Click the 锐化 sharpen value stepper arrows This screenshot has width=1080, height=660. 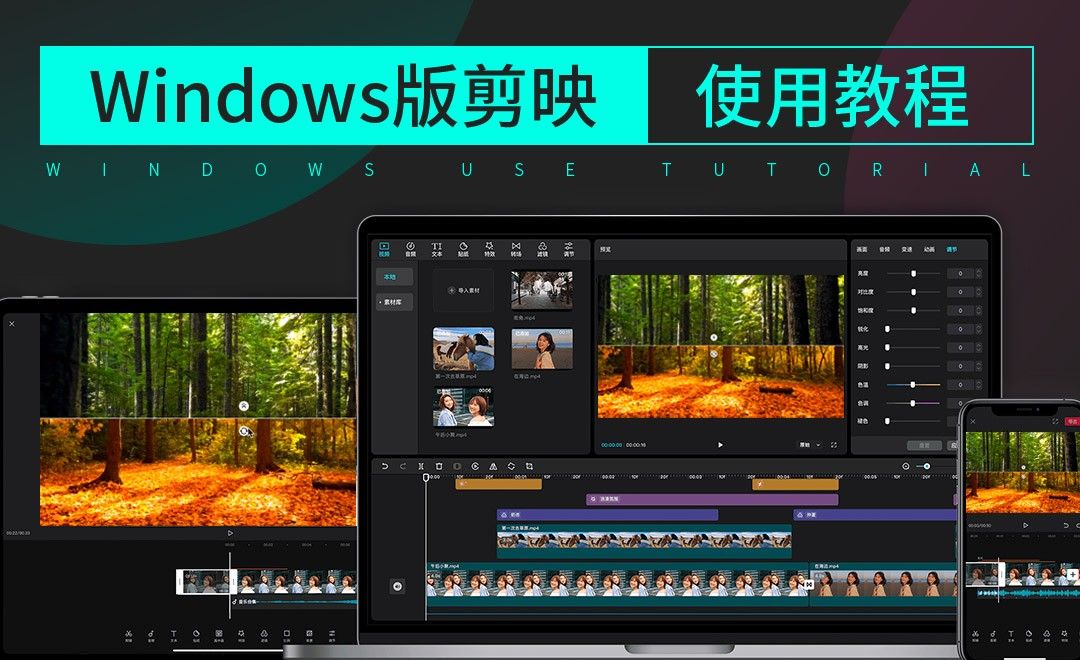[979, 329]
